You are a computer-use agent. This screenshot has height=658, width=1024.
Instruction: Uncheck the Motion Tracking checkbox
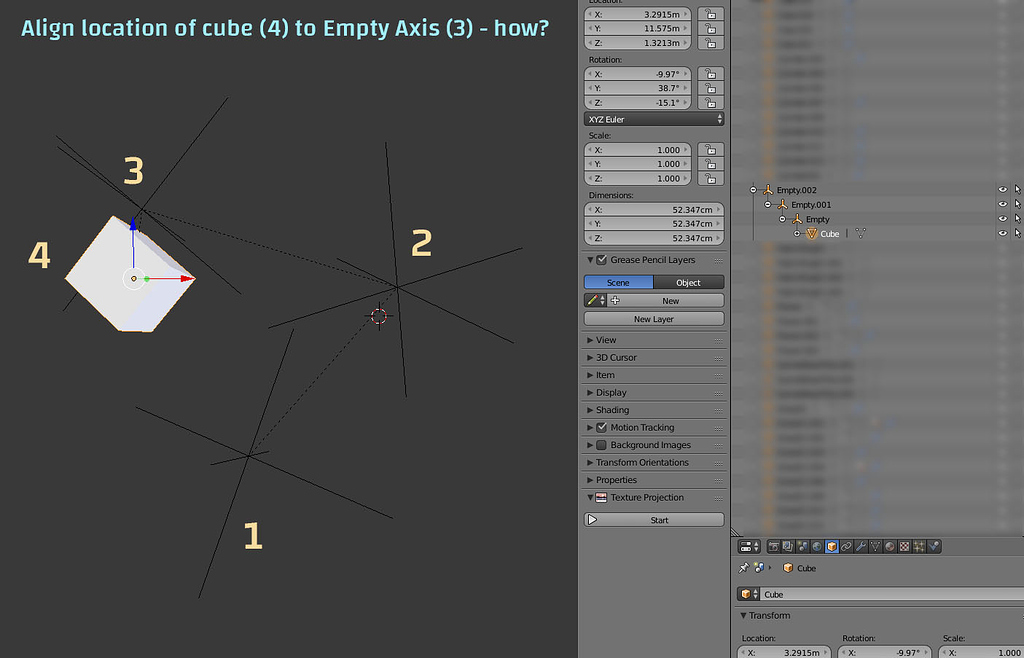pyautogui.click(x=601, y=428)
